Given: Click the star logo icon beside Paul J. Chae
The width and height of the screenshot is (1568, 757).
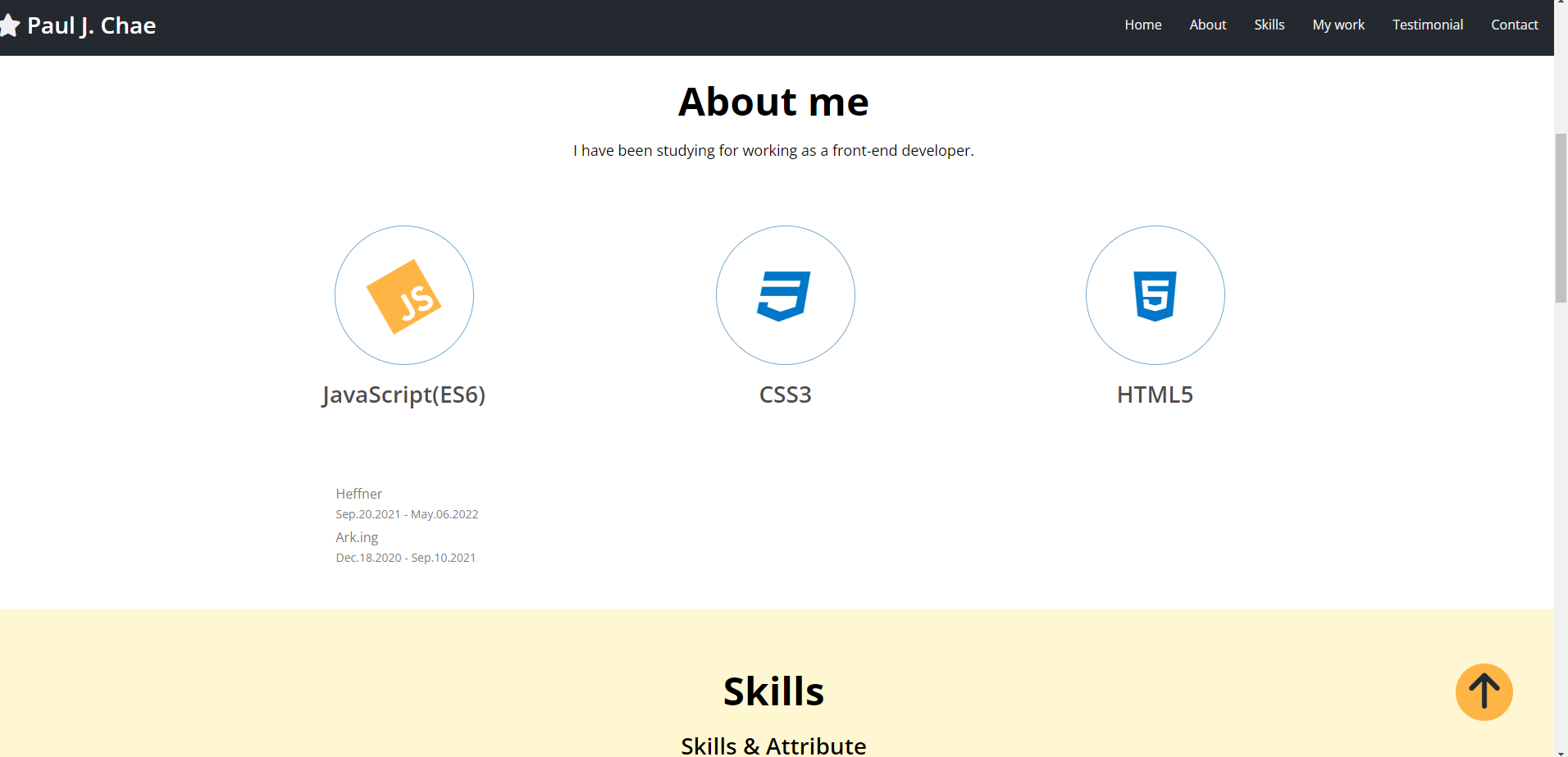Looking at the screenshot, I should [9, 25].
